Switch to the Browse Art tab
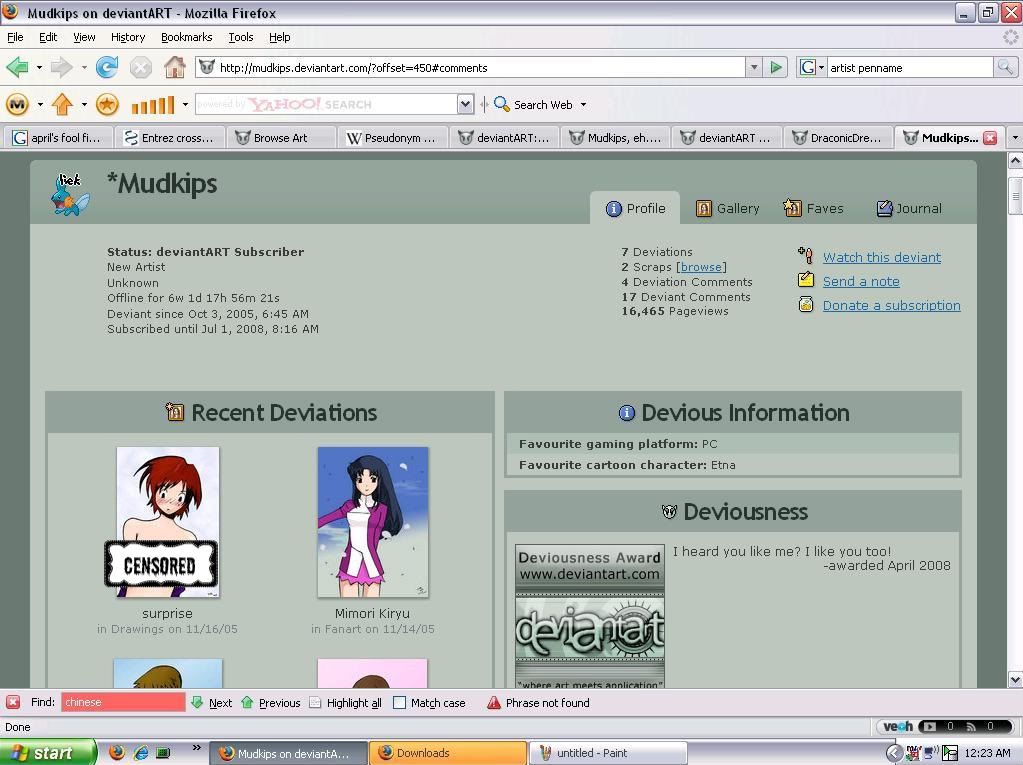 281,138
